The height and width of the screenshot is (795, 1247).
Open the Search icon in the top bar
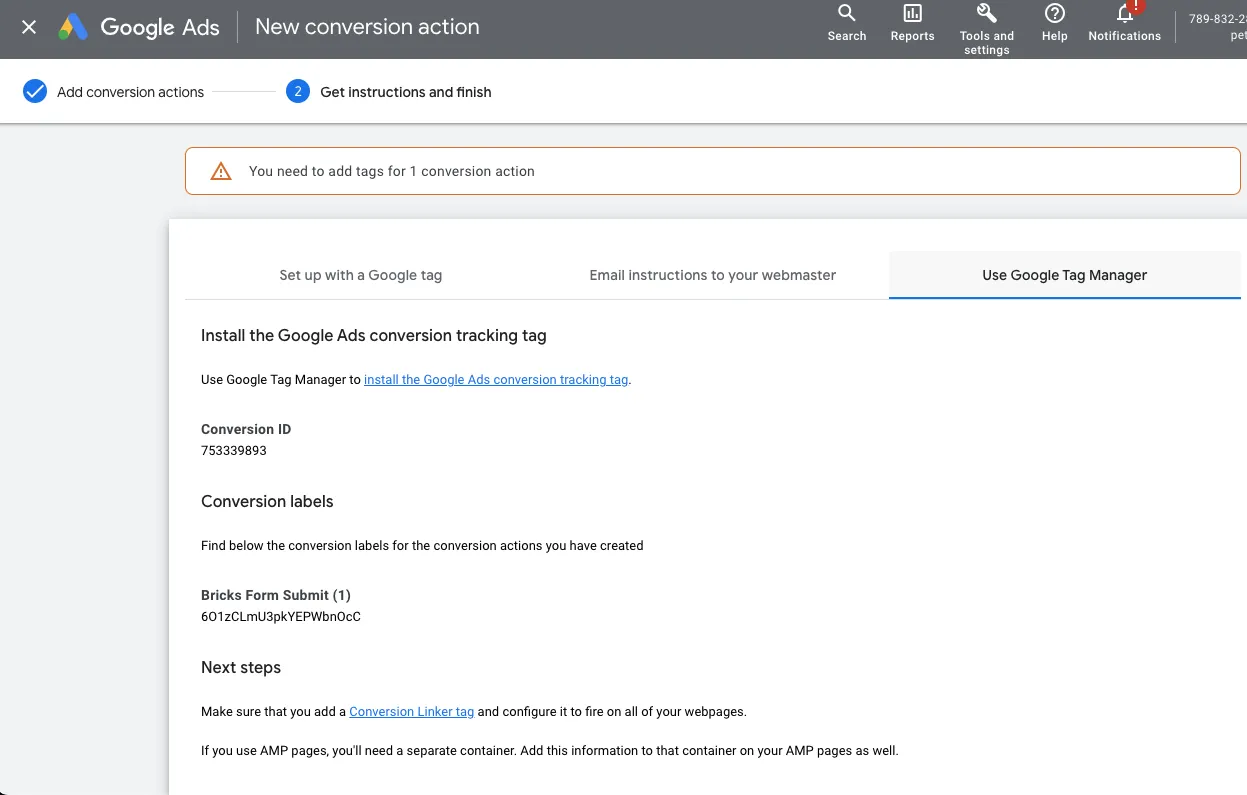846,20
